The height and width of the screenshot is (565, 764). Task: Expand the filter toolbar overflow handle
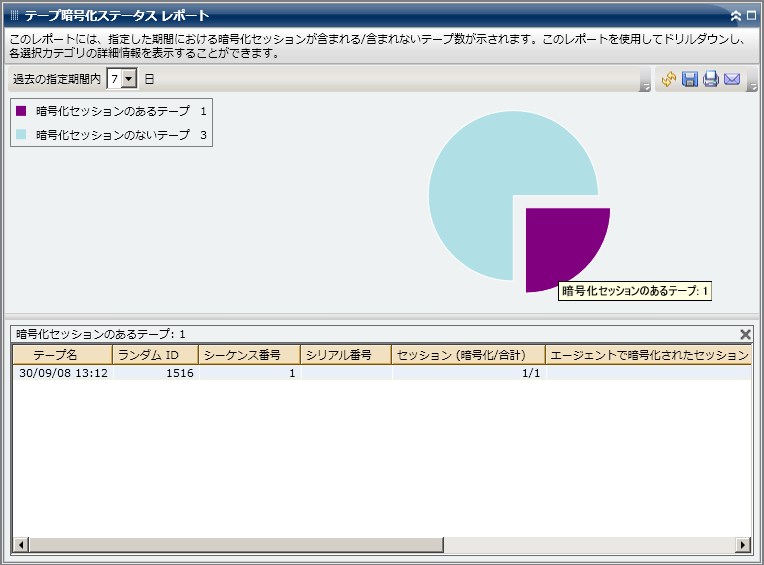tap(645, 87)
